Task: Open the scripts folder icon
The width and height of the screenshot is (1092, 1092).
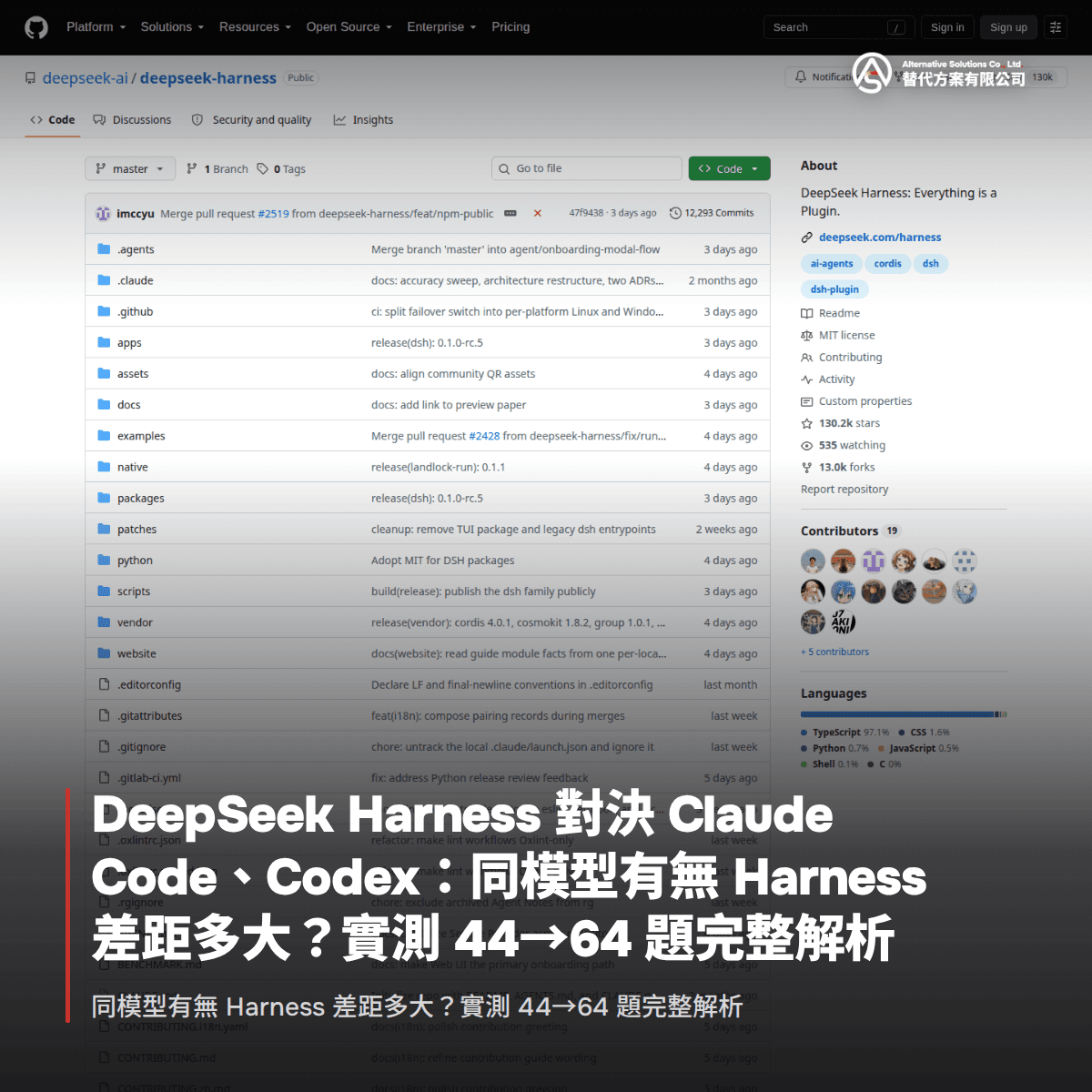Action: pyautogui.click(x=104, y=591)
